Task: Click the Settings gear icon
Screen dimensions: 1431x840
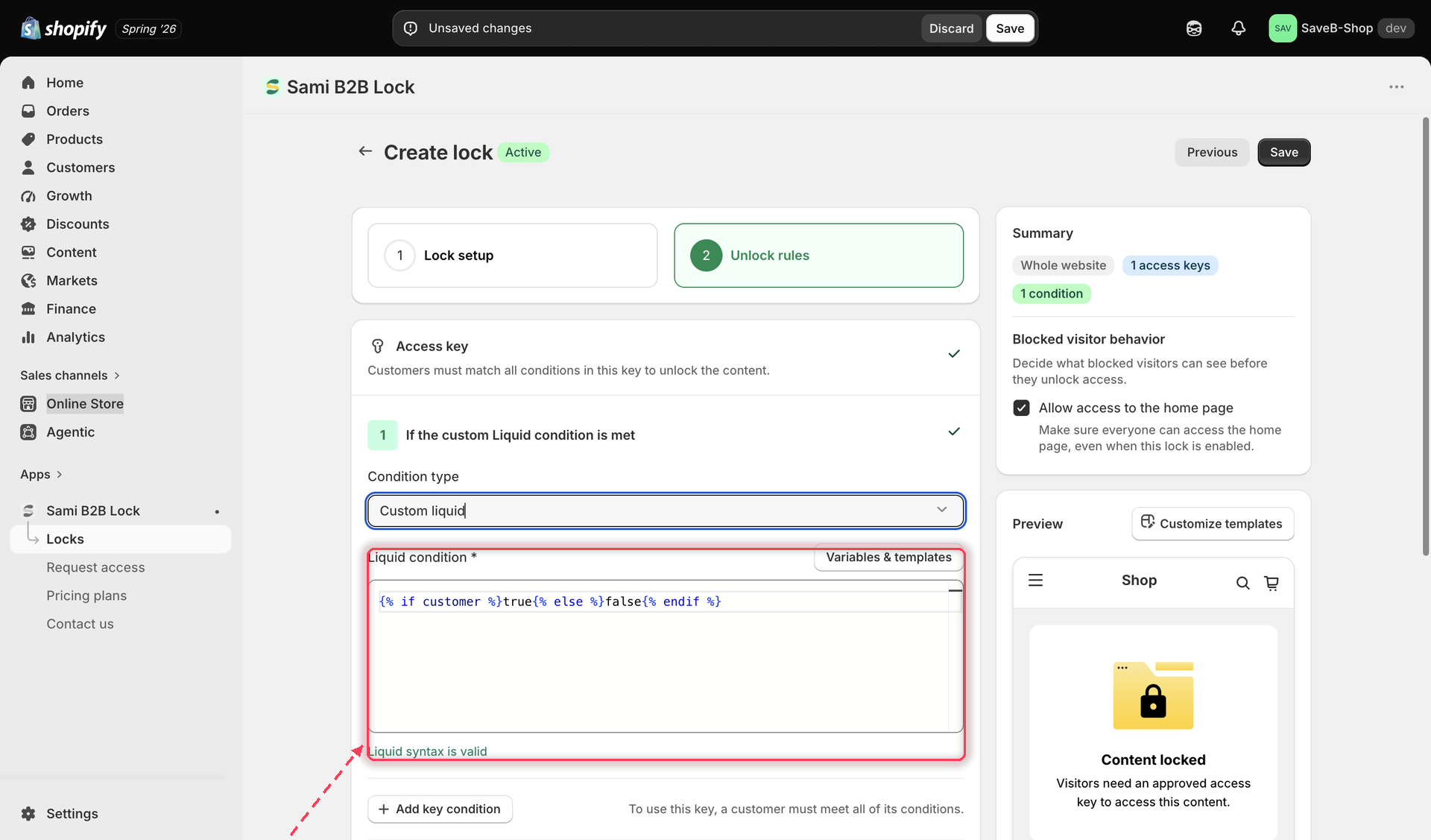Action: click(28, 814)
